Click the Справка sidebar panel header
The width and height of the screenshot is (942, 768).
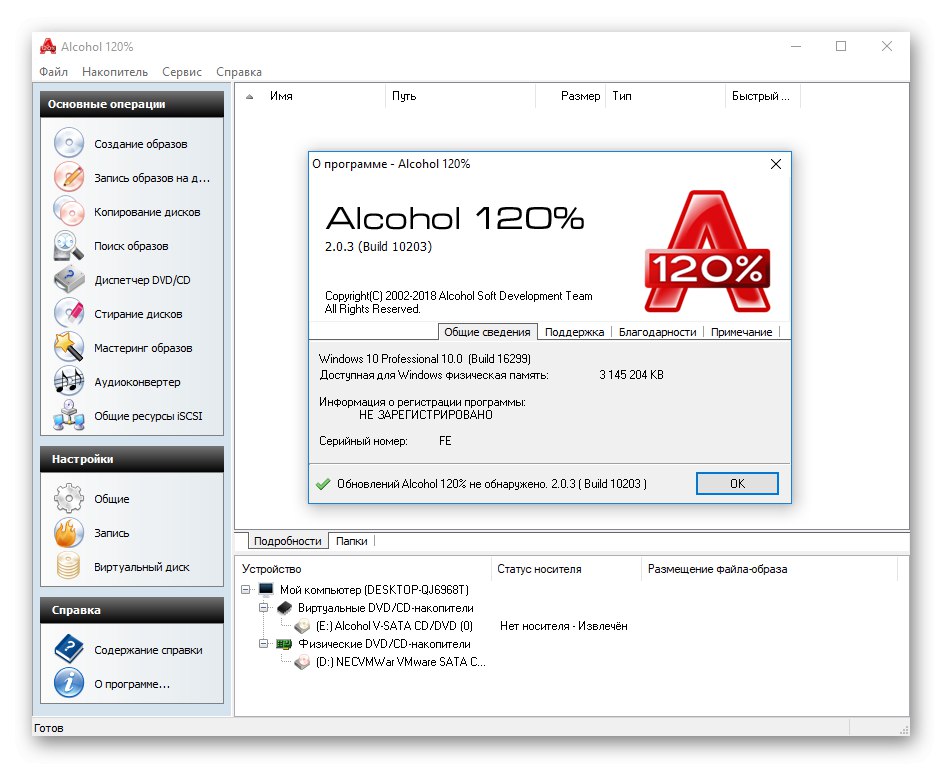click(132, 610)
